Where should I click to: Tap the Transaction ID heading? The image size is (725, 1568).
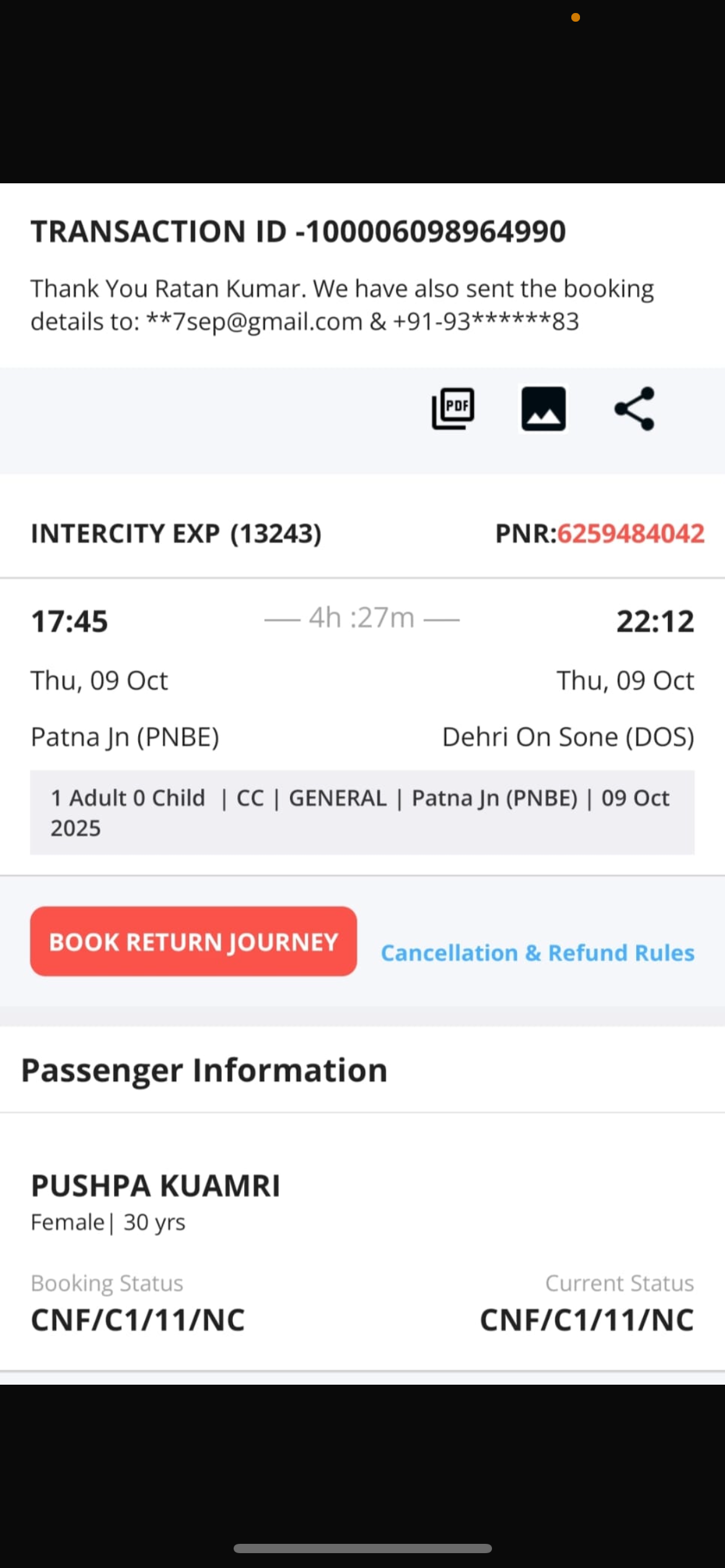point(298,232)
